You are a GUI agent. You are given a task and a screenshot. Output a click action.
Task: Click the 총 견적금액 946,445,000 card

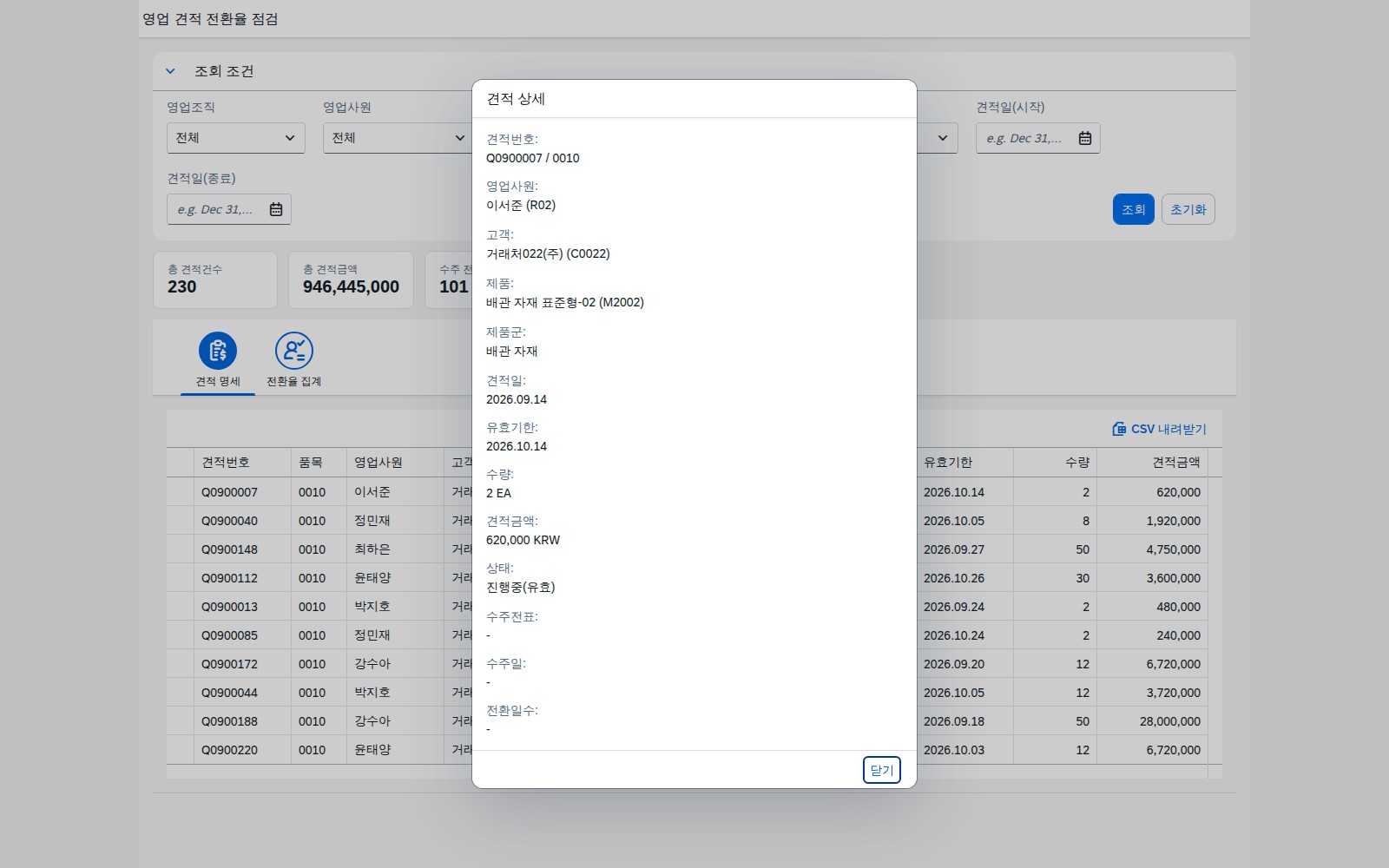[x=351, y=279]
